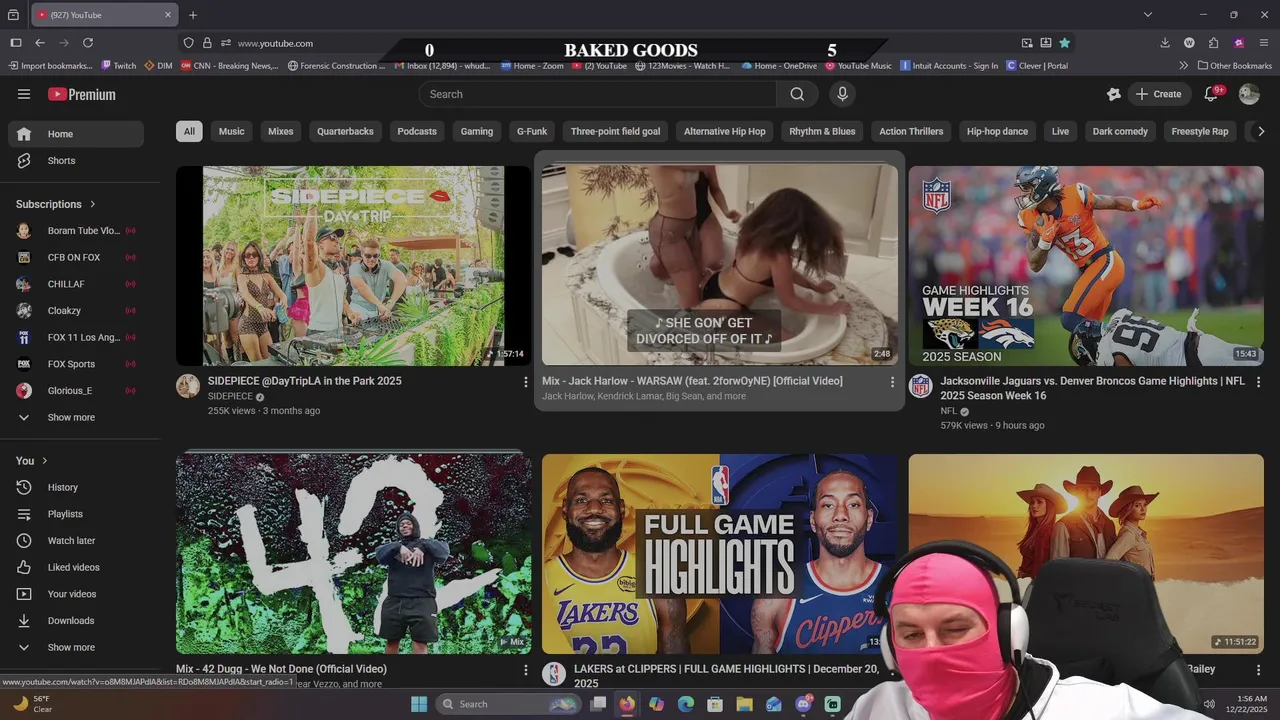
Task: Expand Show more under Subscriptions
Action: coord(76,418)
